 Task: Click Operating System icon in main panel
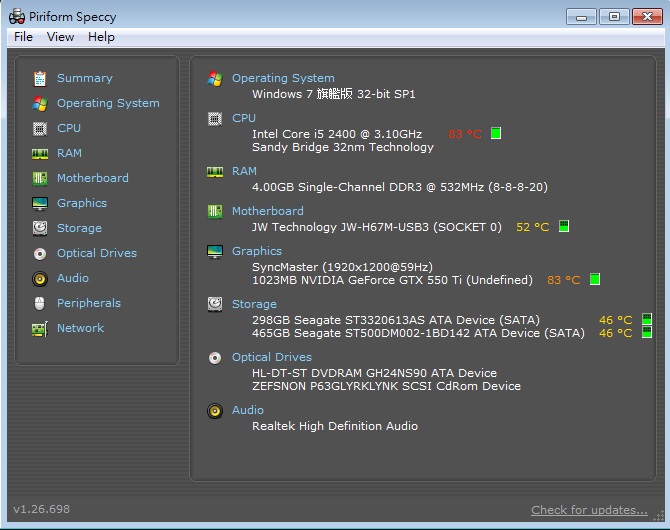click(x=215, y=79)
